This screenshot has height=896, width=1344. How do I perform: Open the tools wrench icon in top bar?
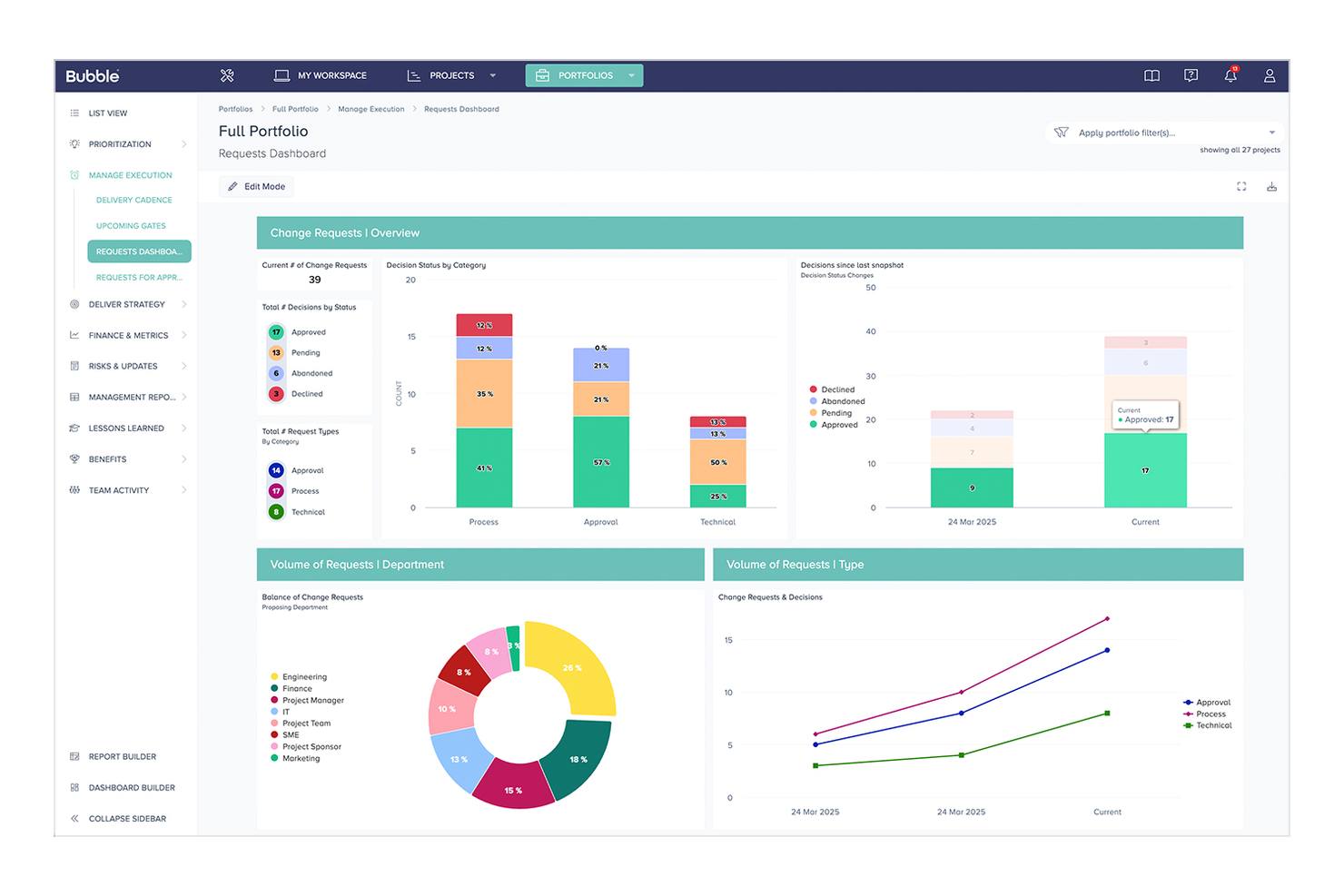(x=227, y=75)
